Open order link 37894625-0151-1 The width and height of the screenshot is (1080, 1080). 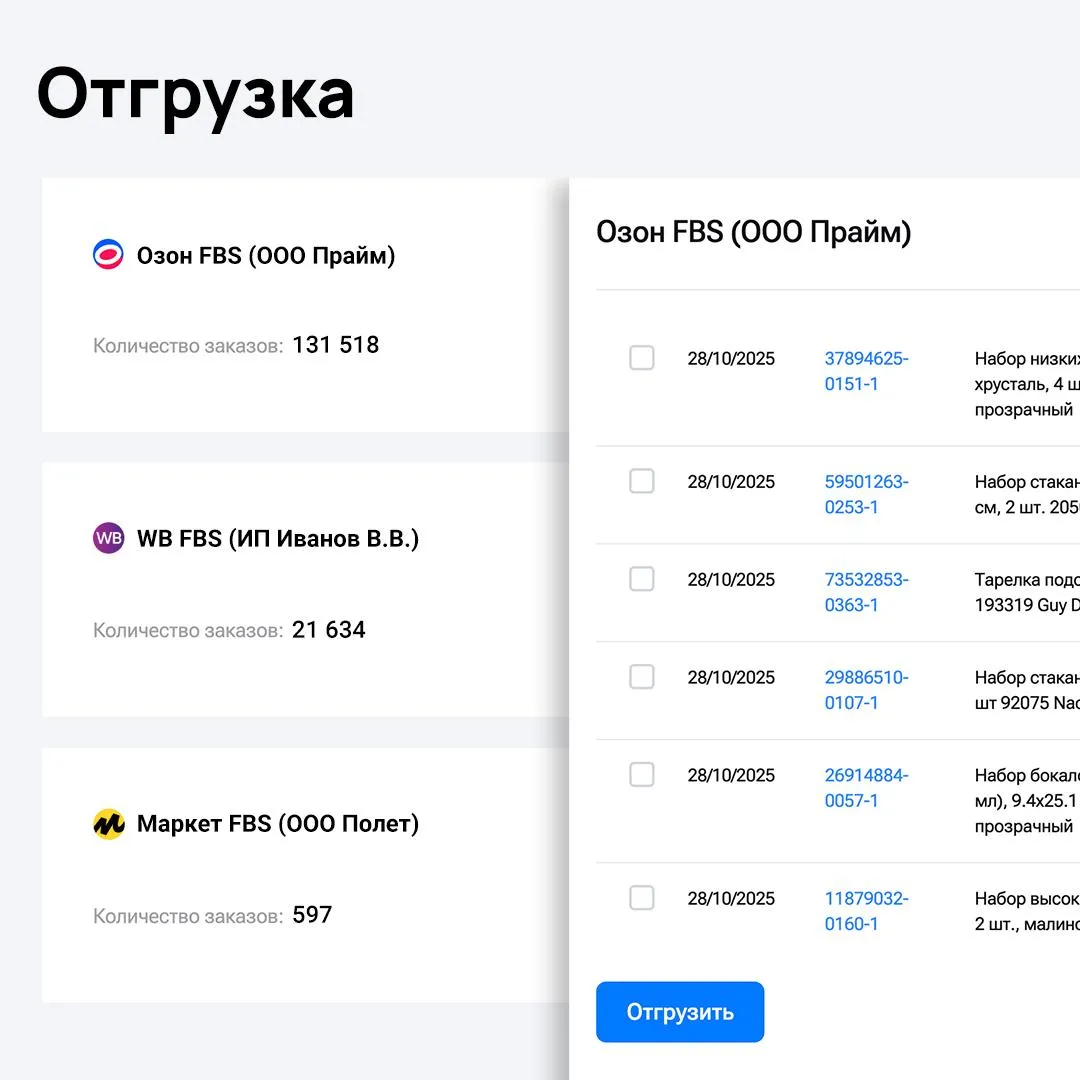(x=866, y=371)
